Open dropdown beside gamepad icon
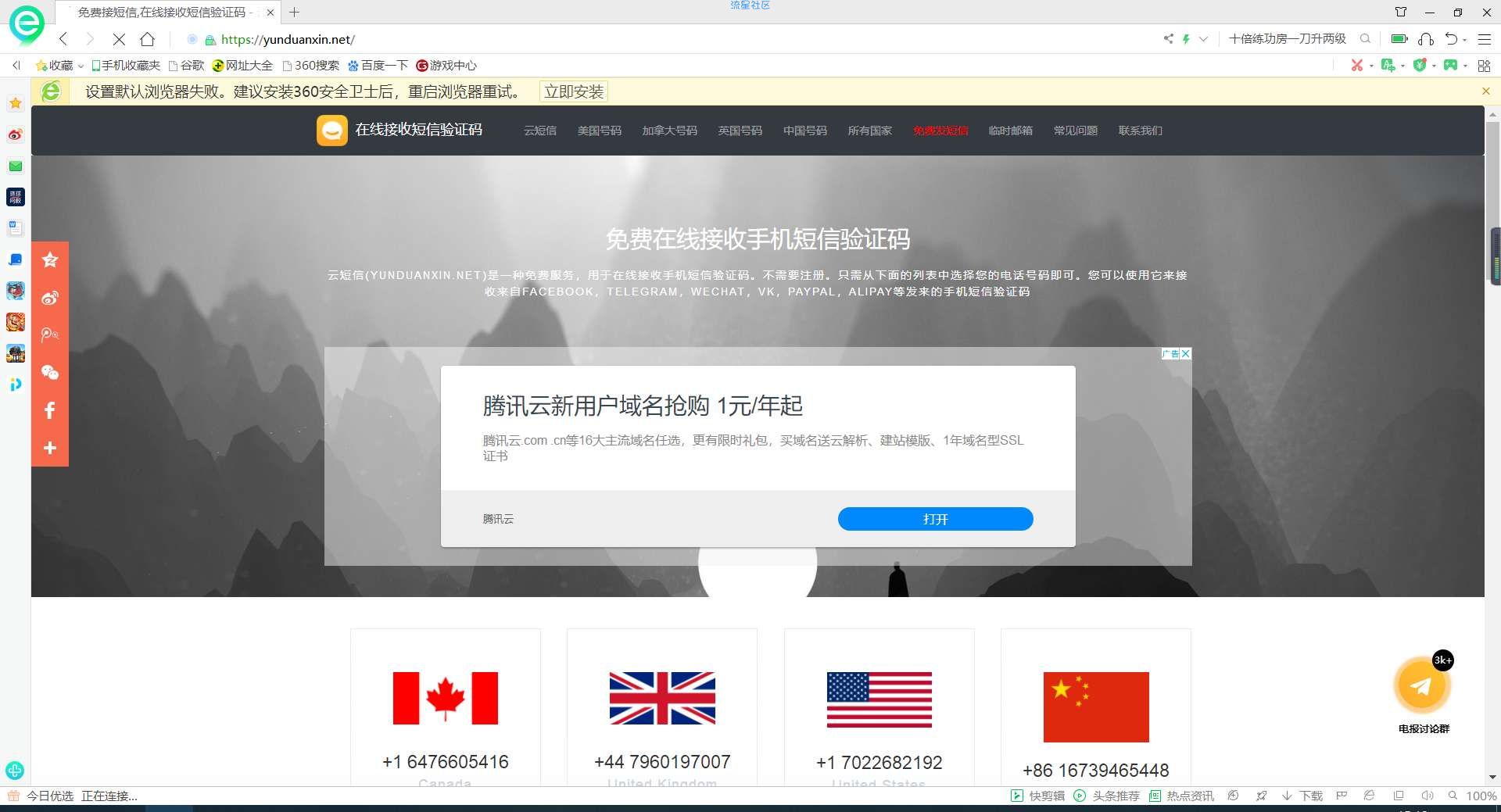This screenshot has height=812, width=1501. [1465, 66]
